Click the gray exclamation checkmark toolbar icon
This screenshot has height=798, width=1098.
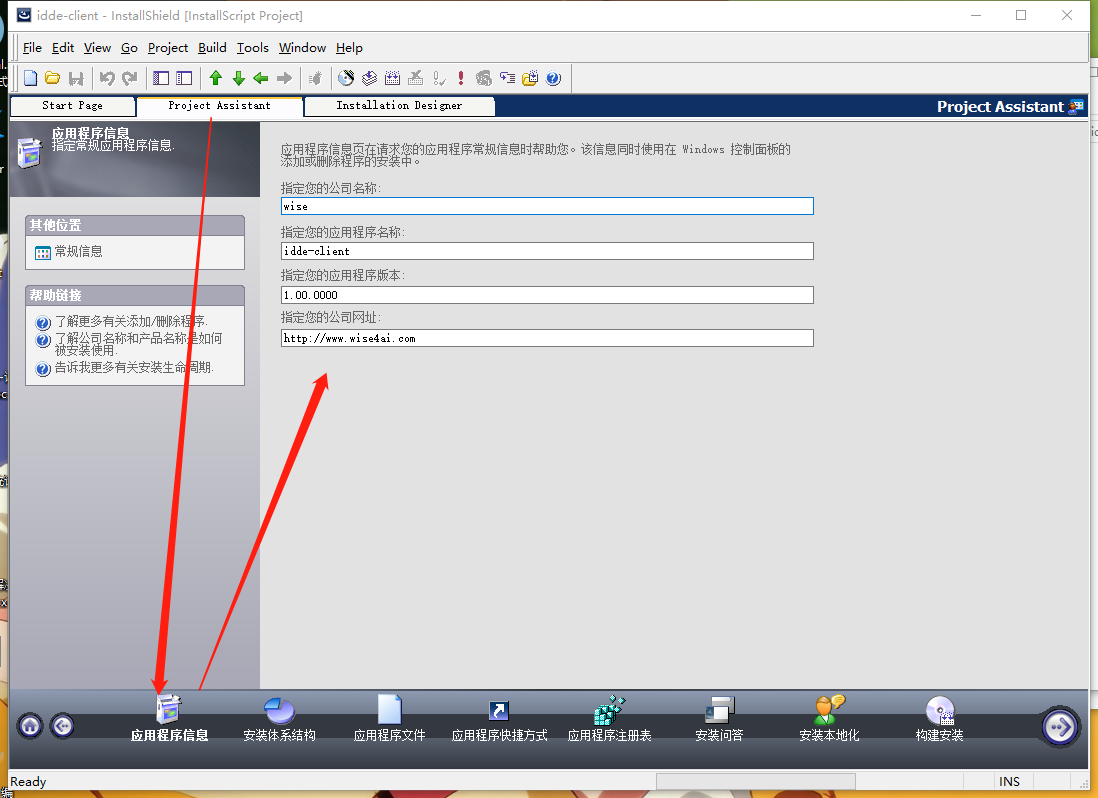(439, 78)
